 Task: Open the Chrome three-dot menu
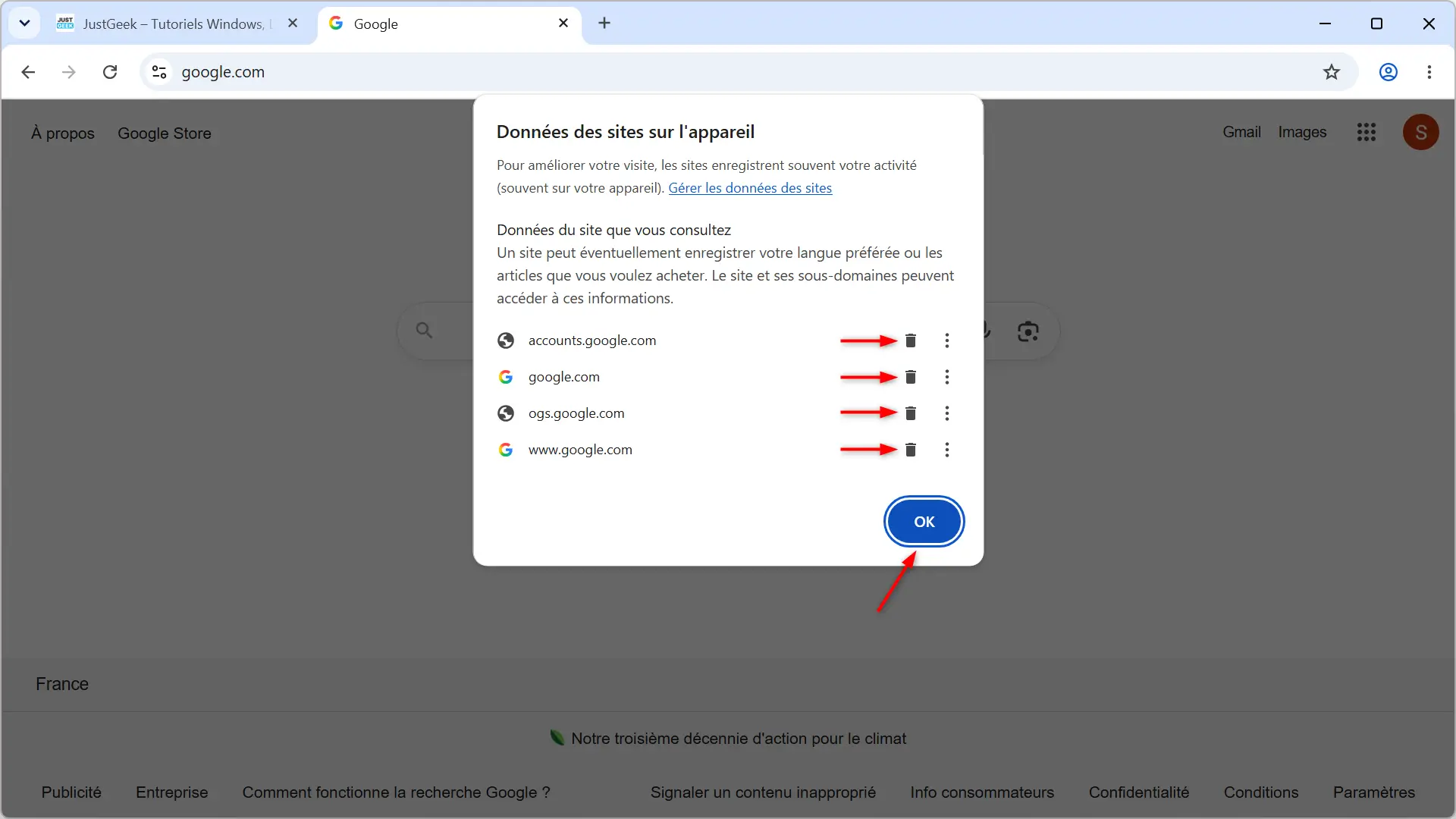coord(1429,72)
